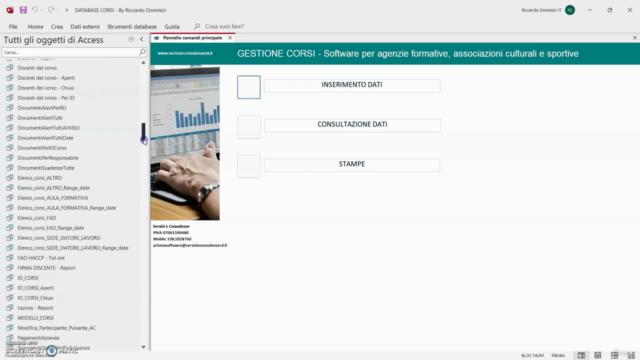Image resolution: width=640 pixels, height=360 pixels.
Task: Click the query icon of DocumentiScadenzeTutte
Action: 10,168
